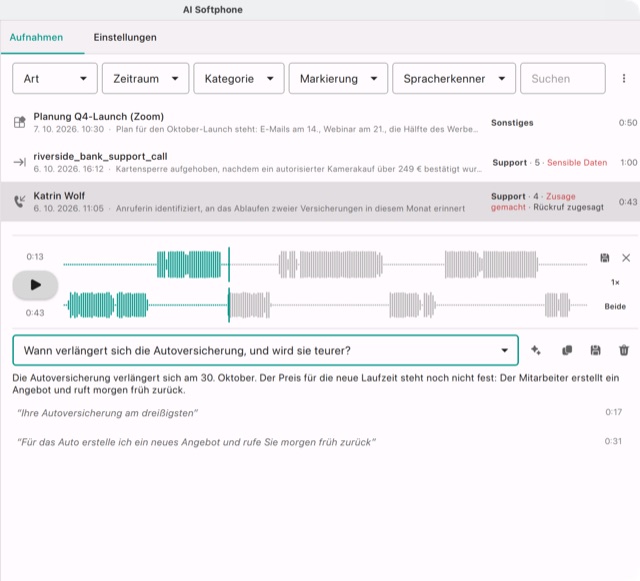Click the Zoom meeting icon of Planung Q4-Launch
The height and width of the screenshot is (581, 640).
pyautogui.click(x=20, y=122)
